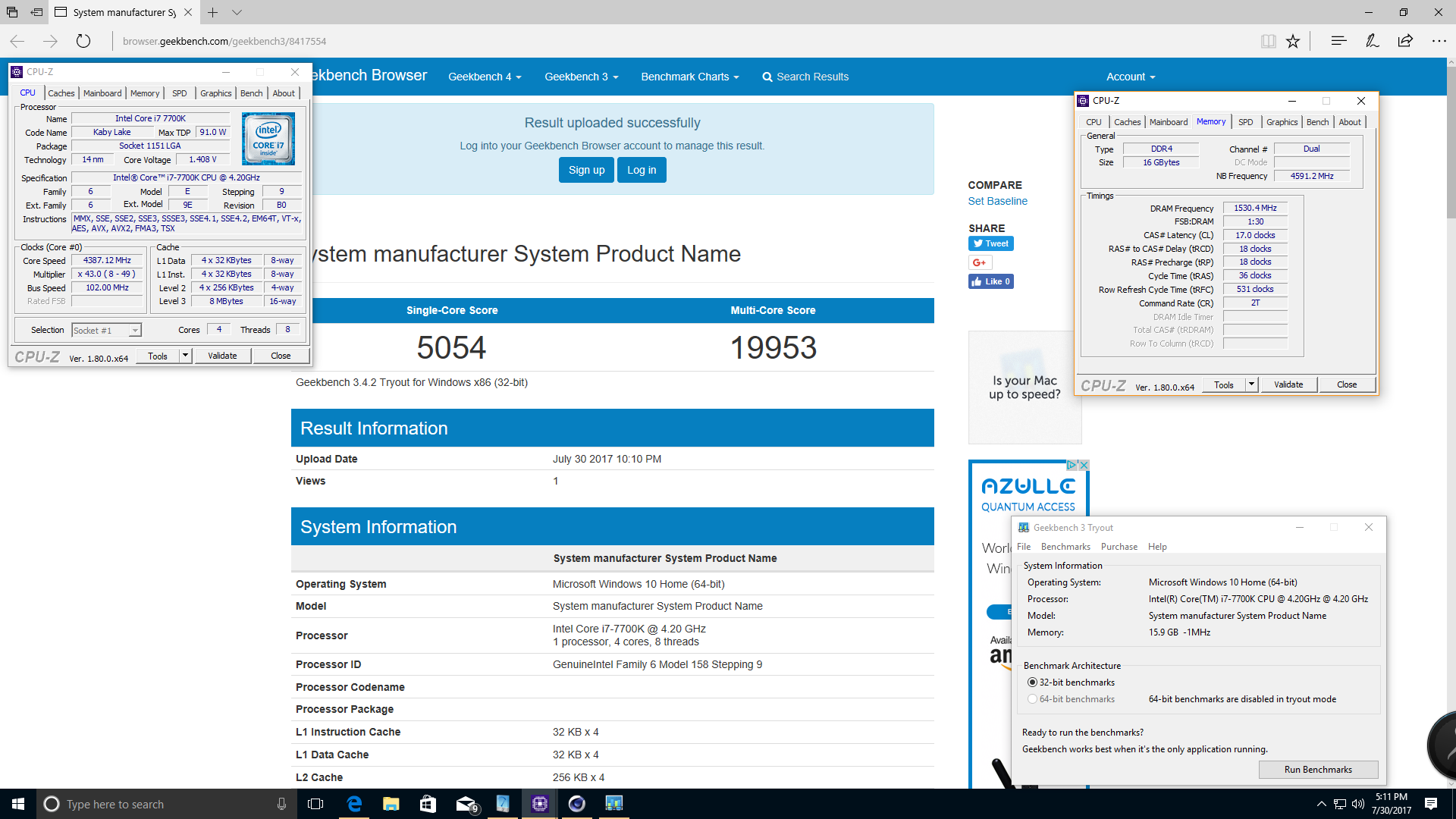Click Close button in Memory CPU-Z window
Screen dimensions: 1456x819
(1347, 385)
